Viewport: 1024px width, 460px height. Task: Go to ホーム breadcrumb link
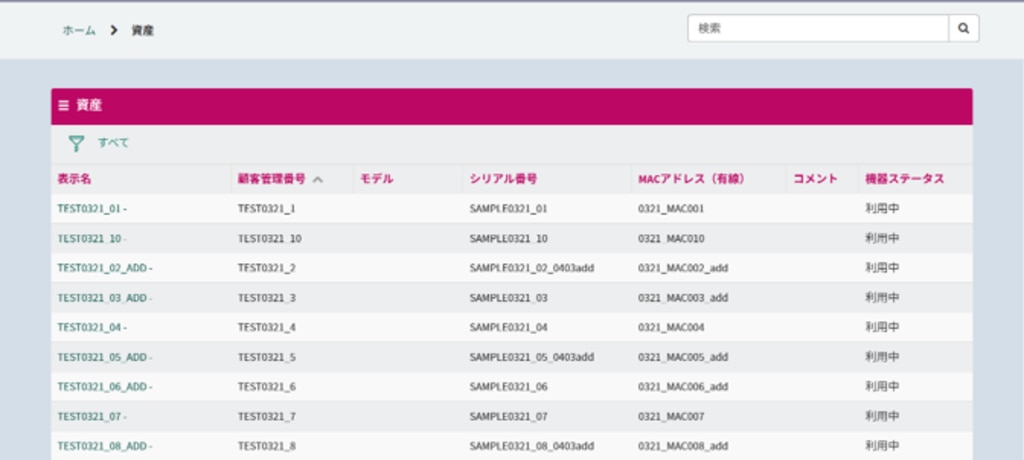pyautogui.click(x=79, y=30)
